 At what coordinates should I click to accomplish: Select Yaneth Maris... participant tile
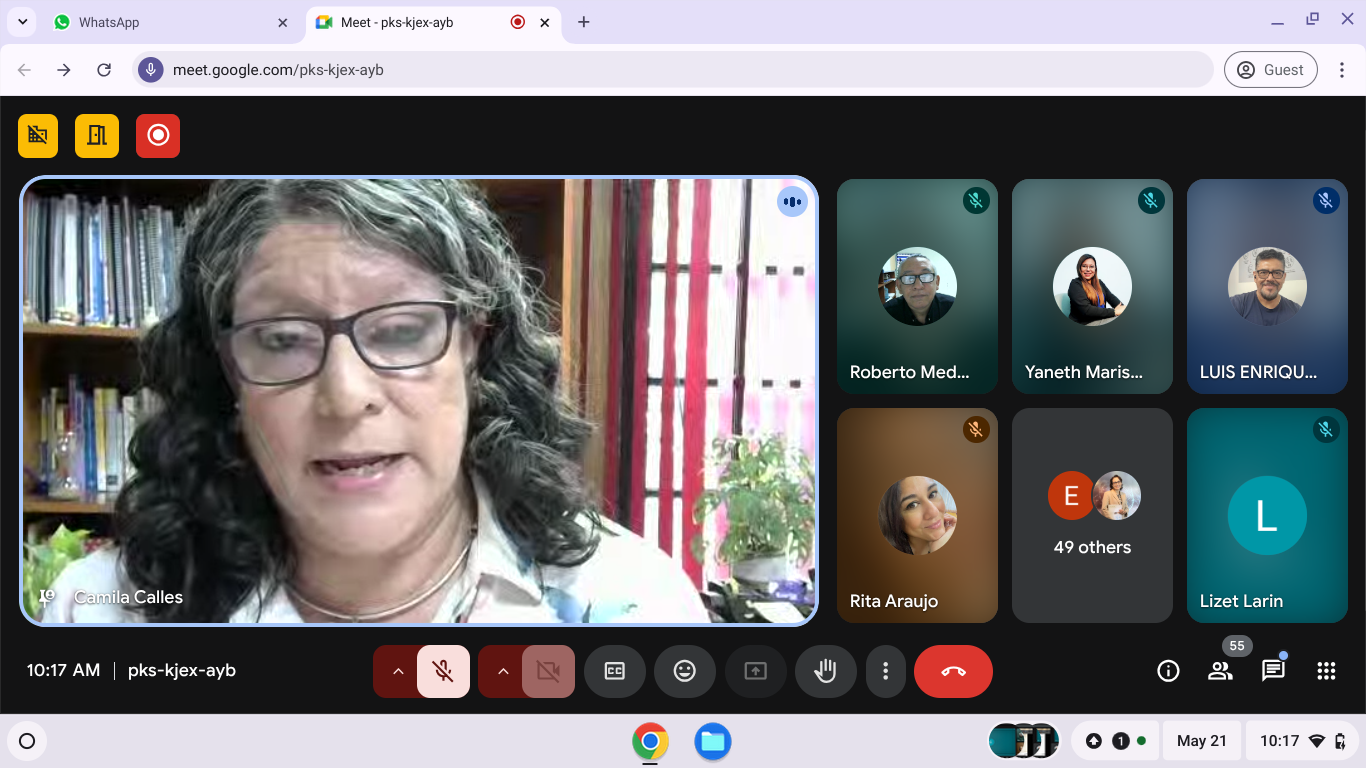(x=1092, y=286)
